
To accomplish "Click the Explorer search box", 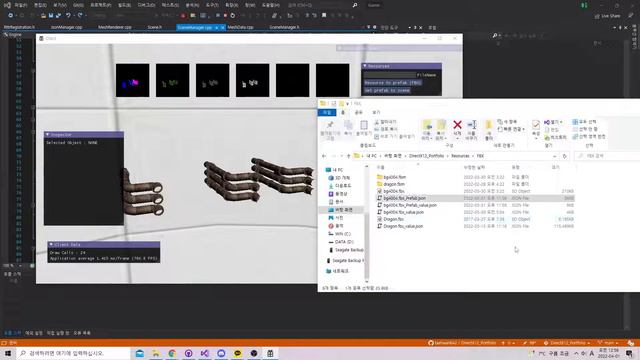I will click(607, 156).
